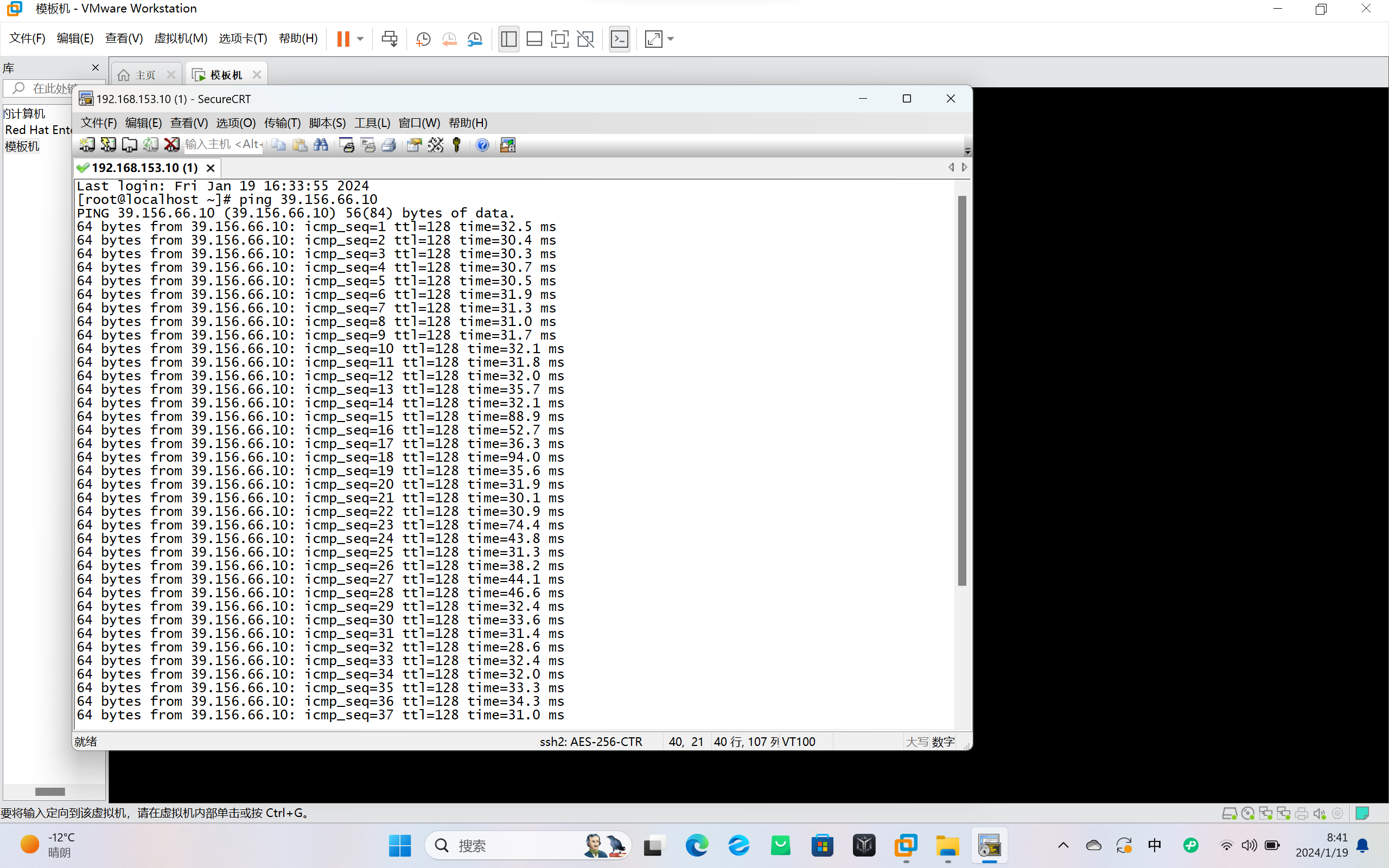This screenshot has height=868, width=1389.
Task: Click SecureCRT Disconnect red X icon
Action: (171, 145)
